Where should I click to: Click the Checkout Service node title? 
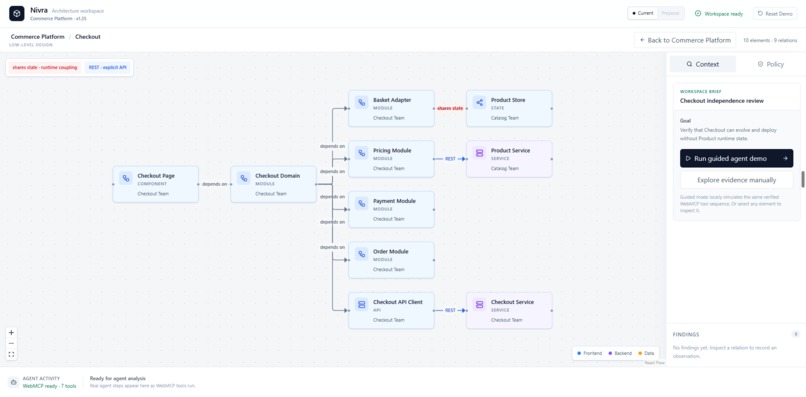[512, 302]
